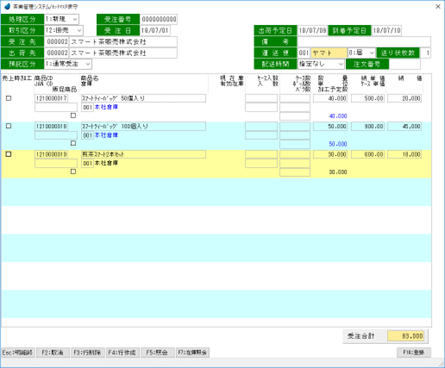This screenshot has width=445, height=368.
Task: Click the amount field showing 20,000
Action: point(405,98)
